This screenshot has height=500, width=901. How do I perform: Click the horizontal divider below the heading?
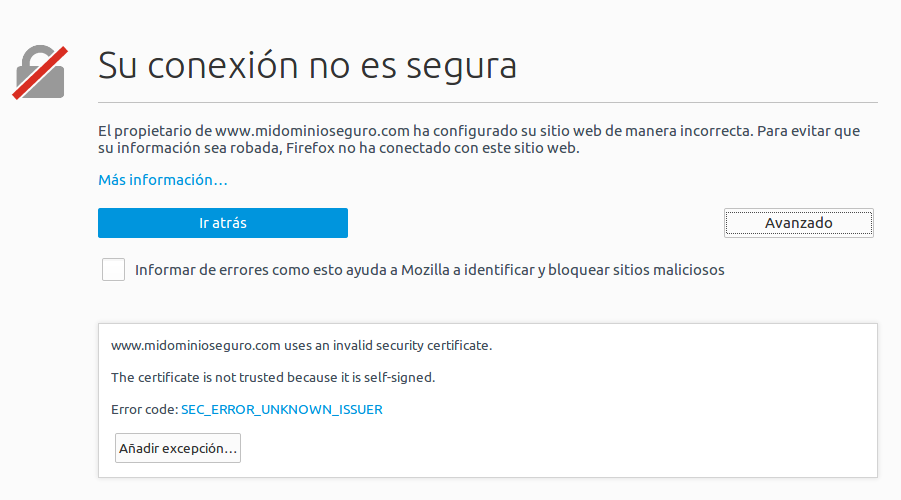click(x=488, y=102)
